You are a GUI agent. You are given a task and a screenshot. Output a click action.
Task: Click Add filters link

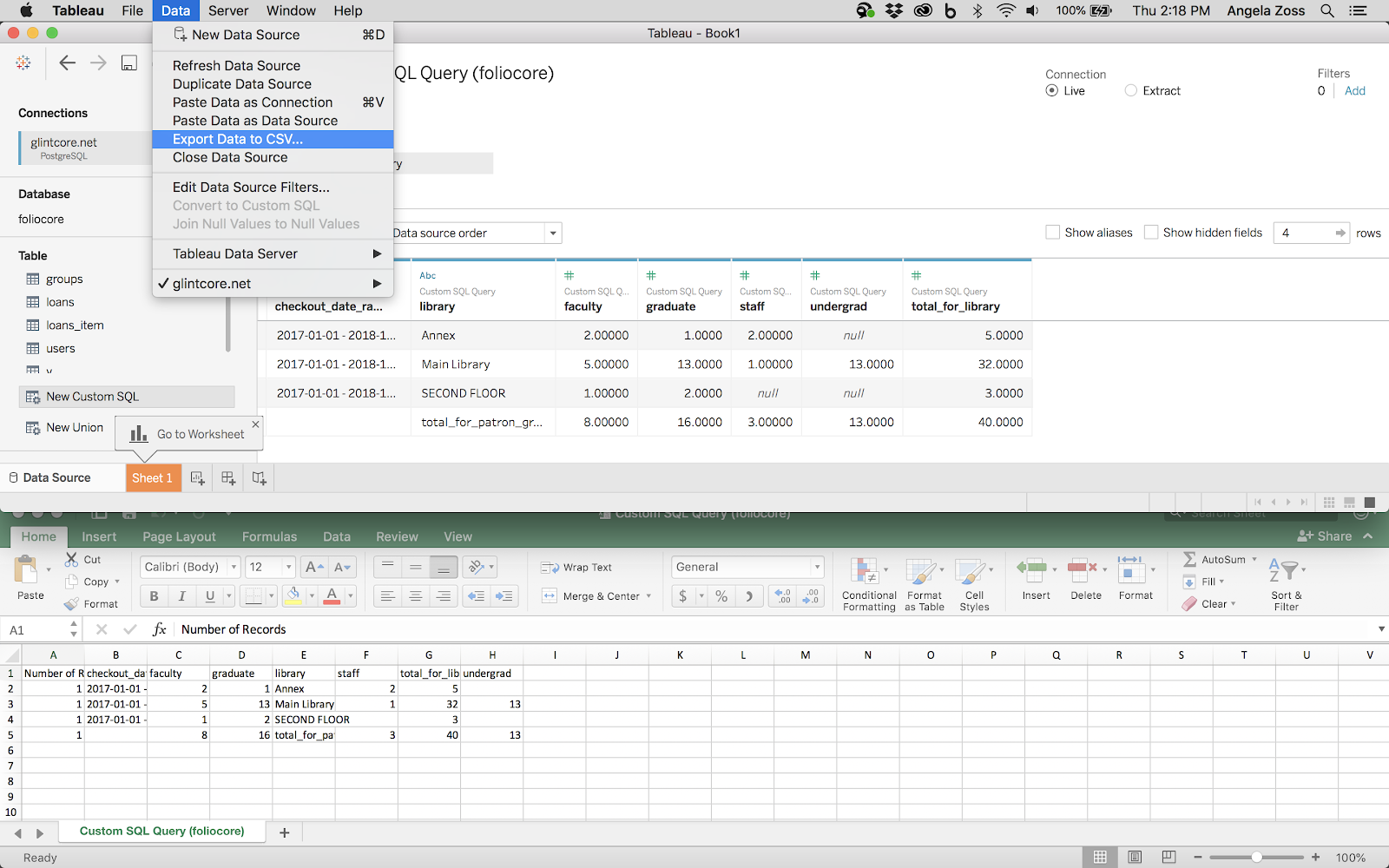click(x=1354, y=90)
